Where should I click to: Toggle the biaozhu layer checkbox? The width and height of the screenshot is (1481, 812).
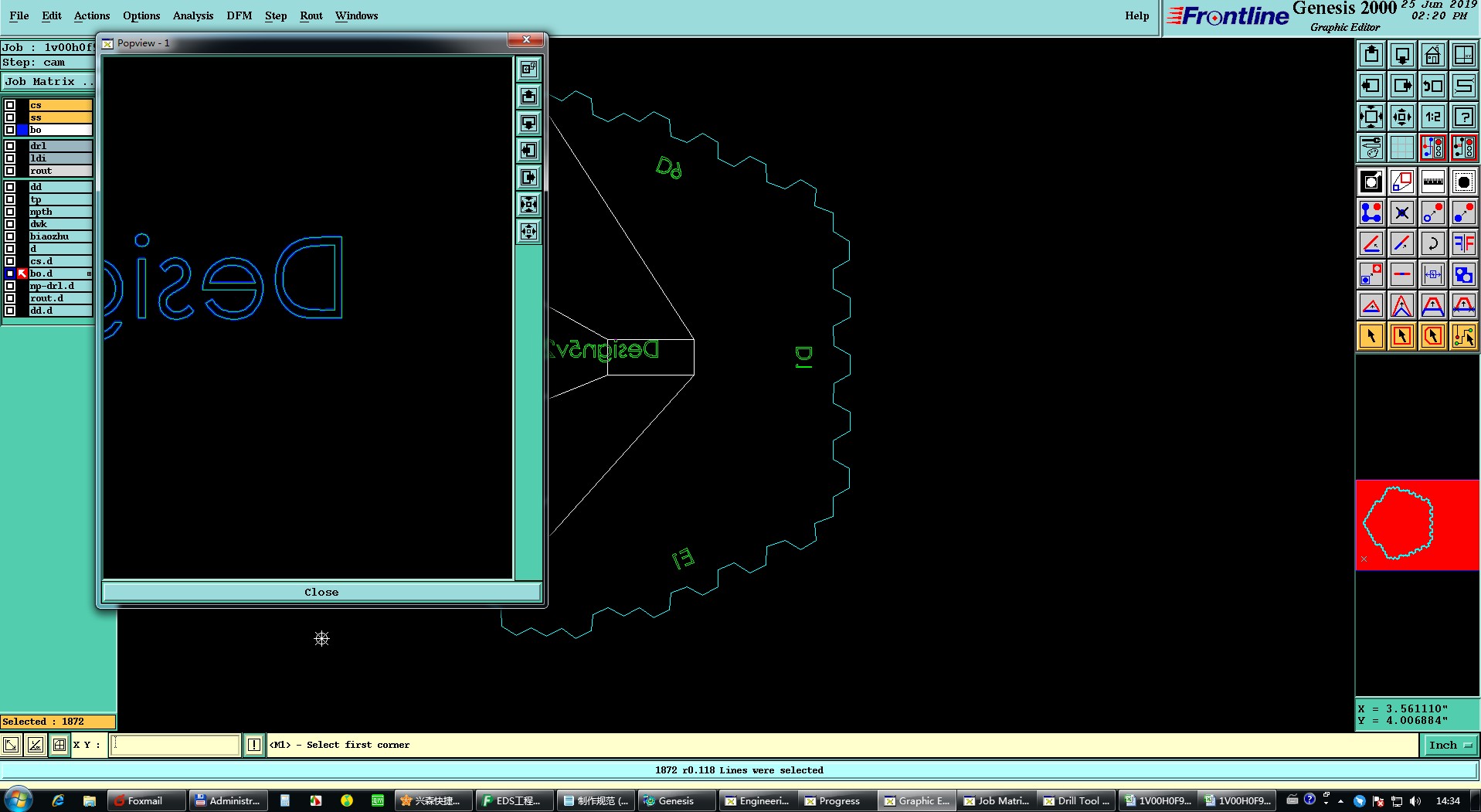[10, 236]
